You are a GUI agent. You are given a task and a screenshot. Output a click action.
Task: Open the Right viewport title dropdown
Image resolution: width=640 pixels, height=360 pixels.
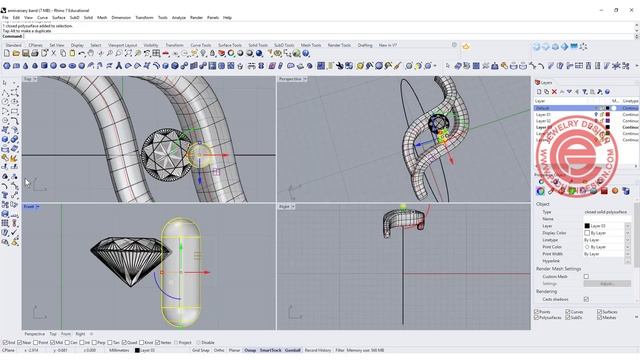[x=293, y=207]
